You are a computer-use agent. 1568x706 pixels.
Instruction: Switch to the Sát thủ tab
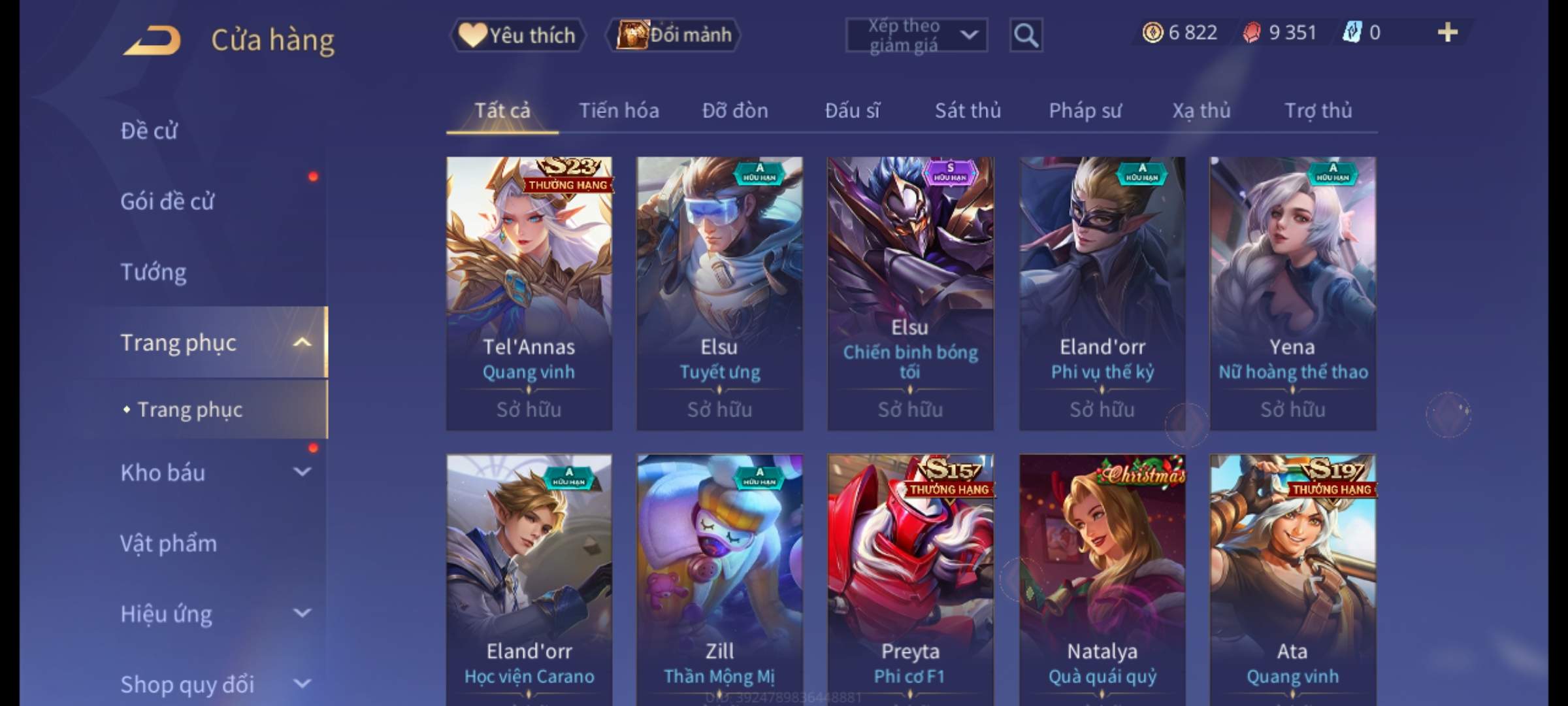(968, 110)
